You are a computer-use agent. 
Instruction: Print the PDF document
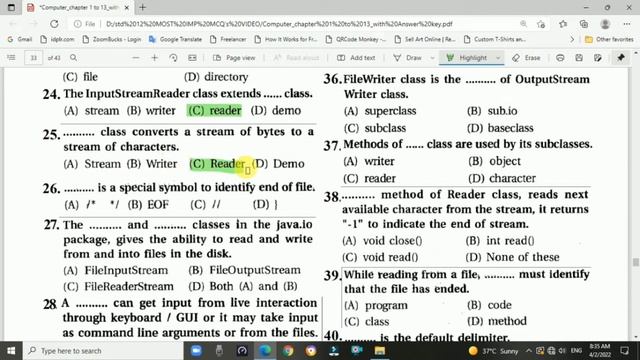pos(560,58)
